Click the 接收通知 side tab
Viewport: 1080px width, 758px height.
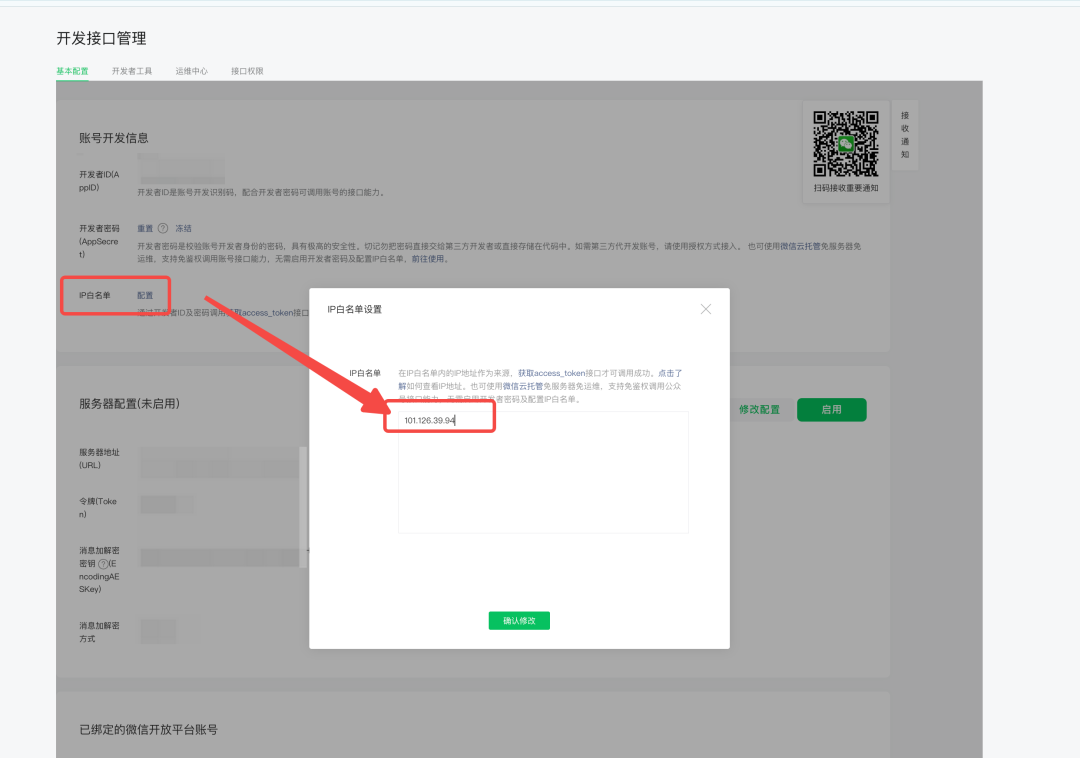[905, 135]
